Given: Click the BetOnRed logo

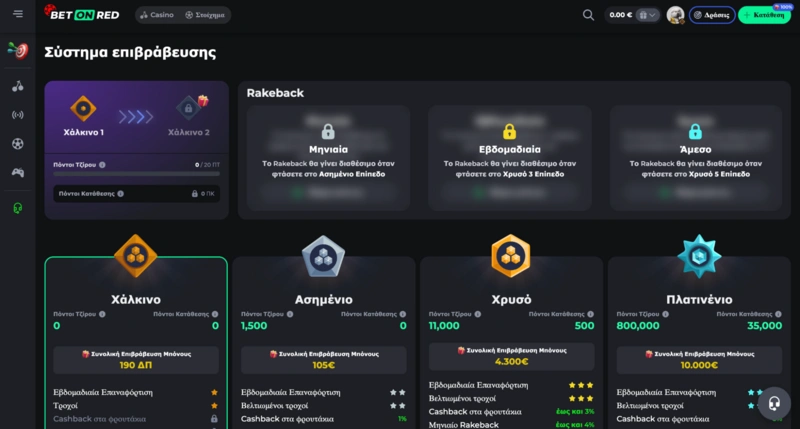Looking at the screenshot, I should click(84, 14).
